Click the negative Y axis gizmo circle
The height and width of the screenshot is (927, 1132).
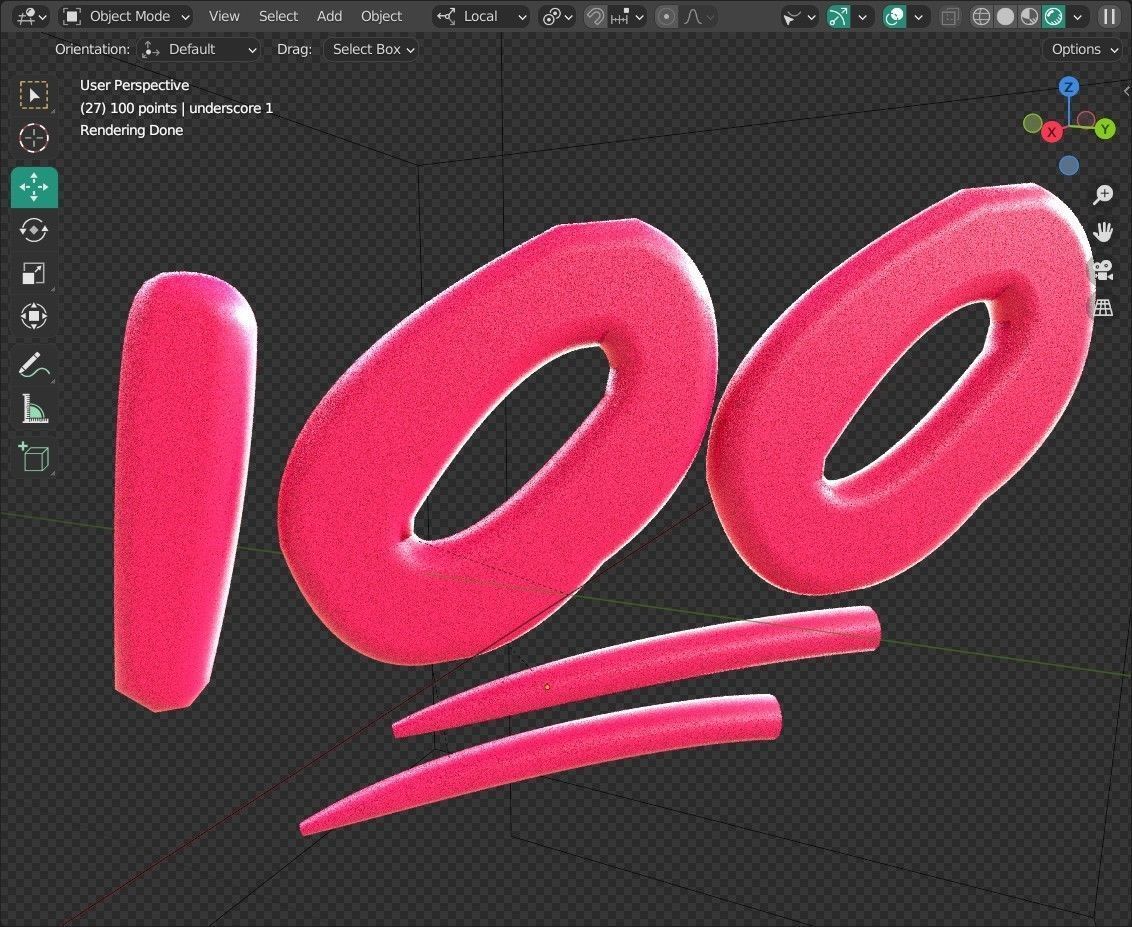(x=1033, y=123)
